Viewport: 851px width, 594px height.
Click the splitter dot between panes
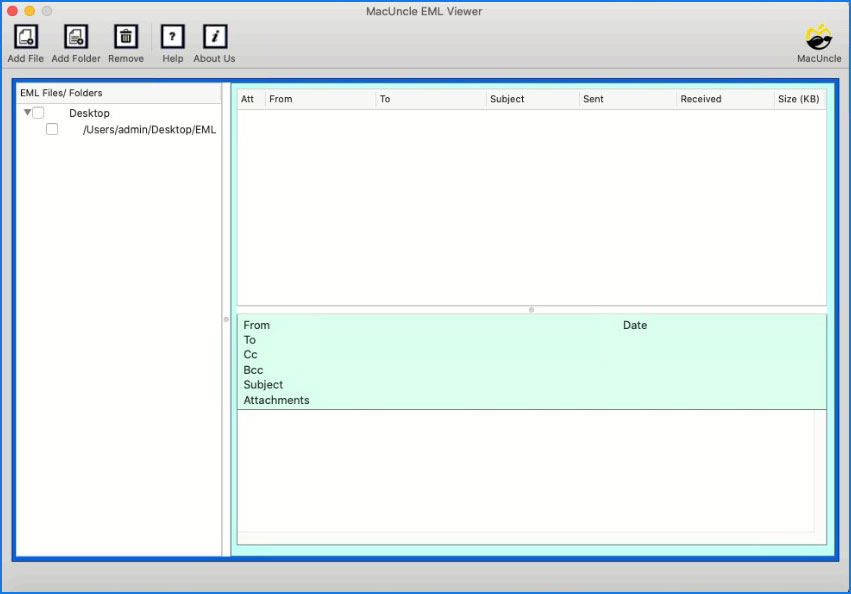[x=530, y=310]
